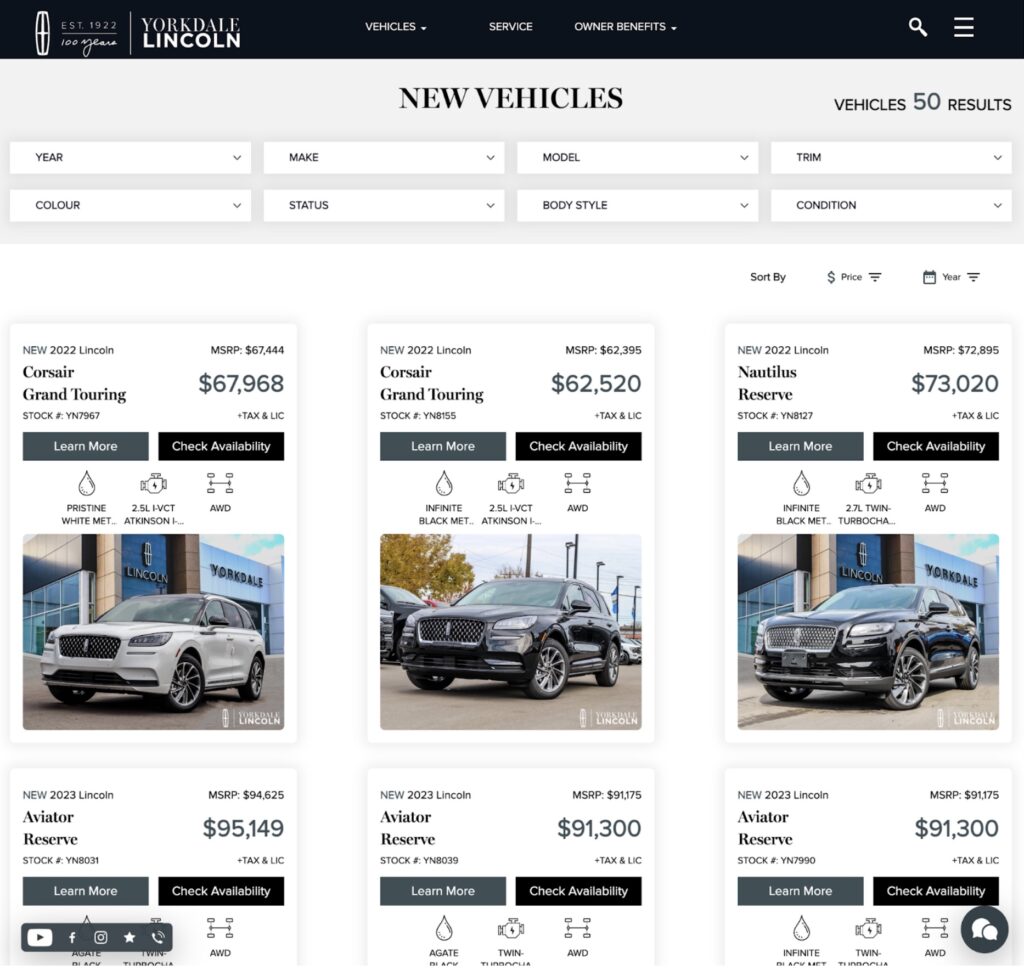This screenshot has height=970, width=1024.
Task: Open the black Corsair YN8155 photo
Action: point(511,632)
